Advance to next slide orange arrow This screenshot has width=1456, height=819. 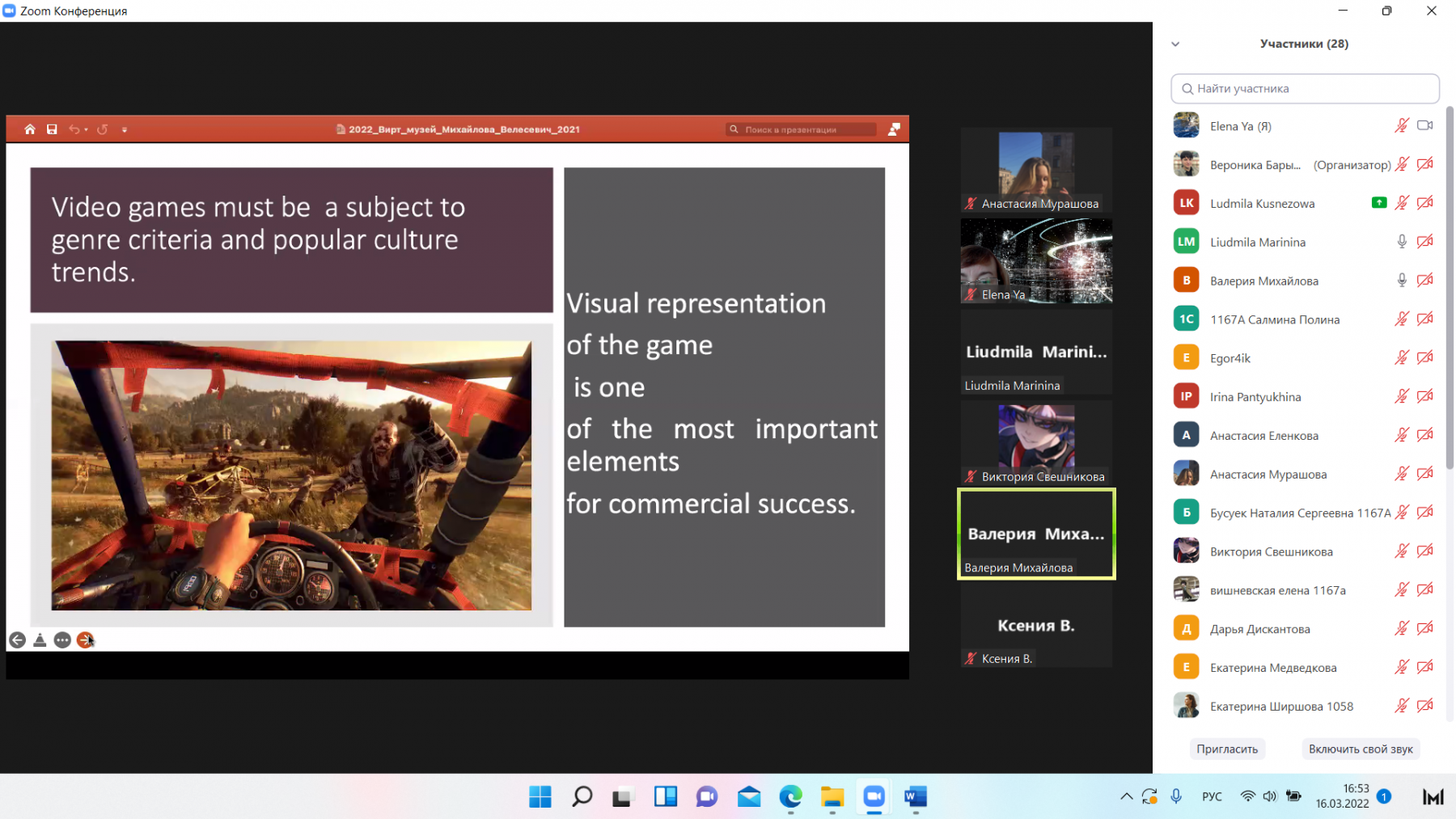tap(85, 640)
